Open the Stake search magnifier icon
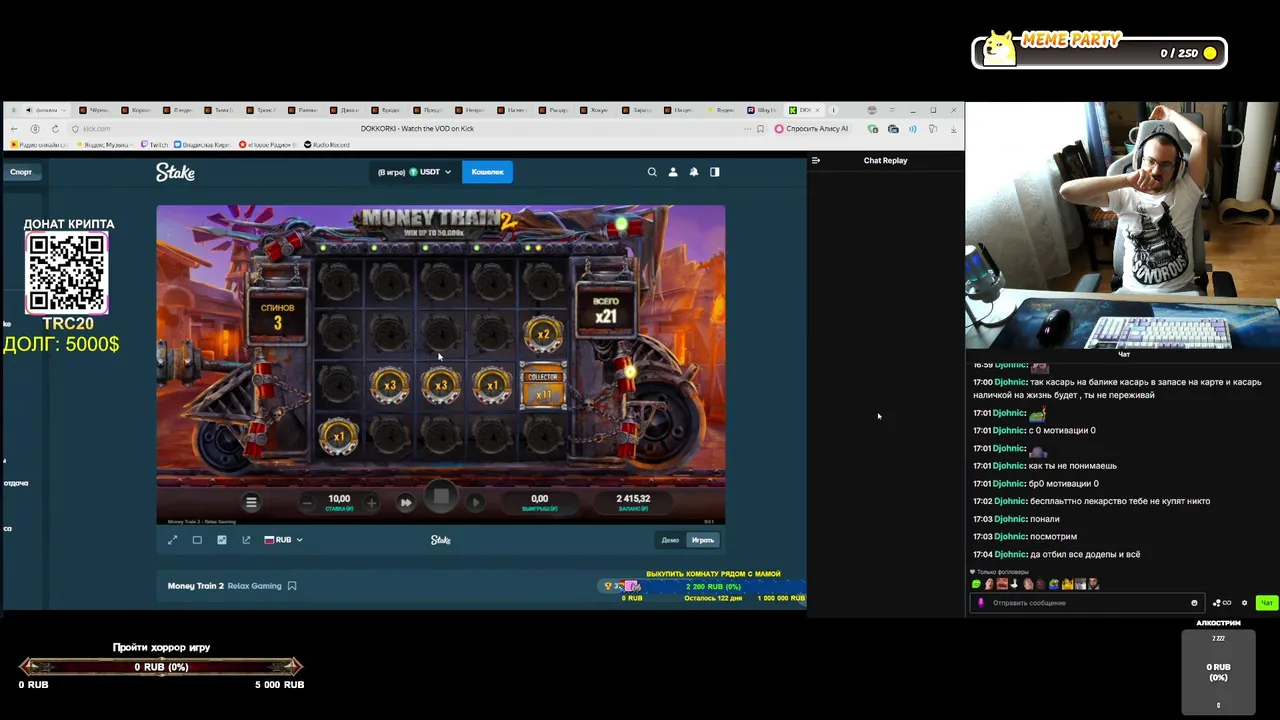 (x=652, y=172)
